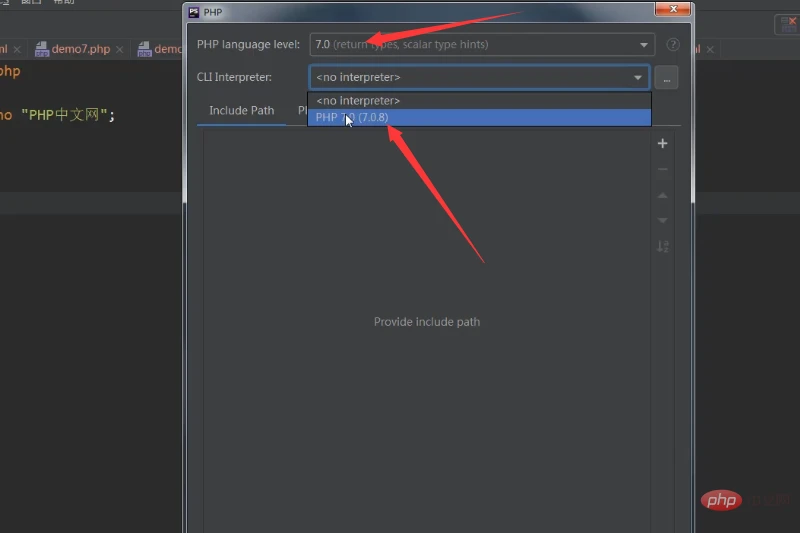Click the move path up arrow icon

[x=662, y=195]
